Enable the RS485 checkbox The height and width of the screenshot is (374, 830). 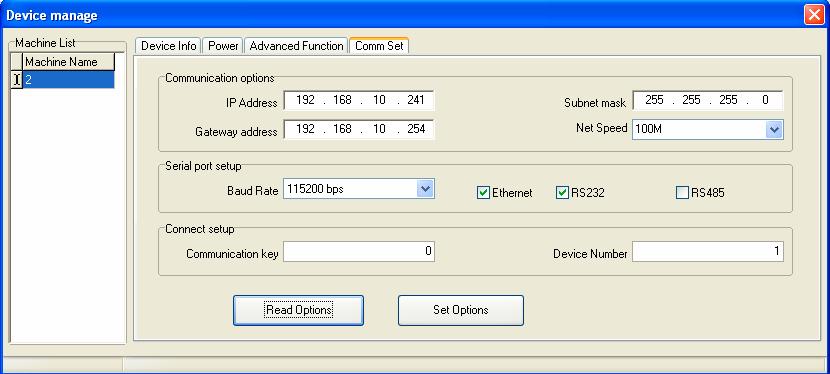point(682,193)
